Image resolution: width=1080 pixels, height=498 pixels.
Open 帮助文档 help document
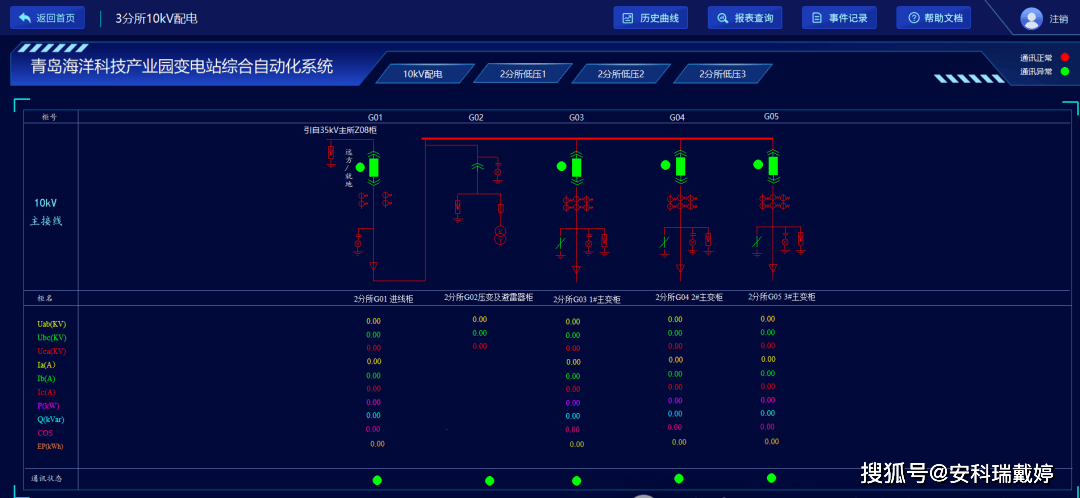pos(933,18)
